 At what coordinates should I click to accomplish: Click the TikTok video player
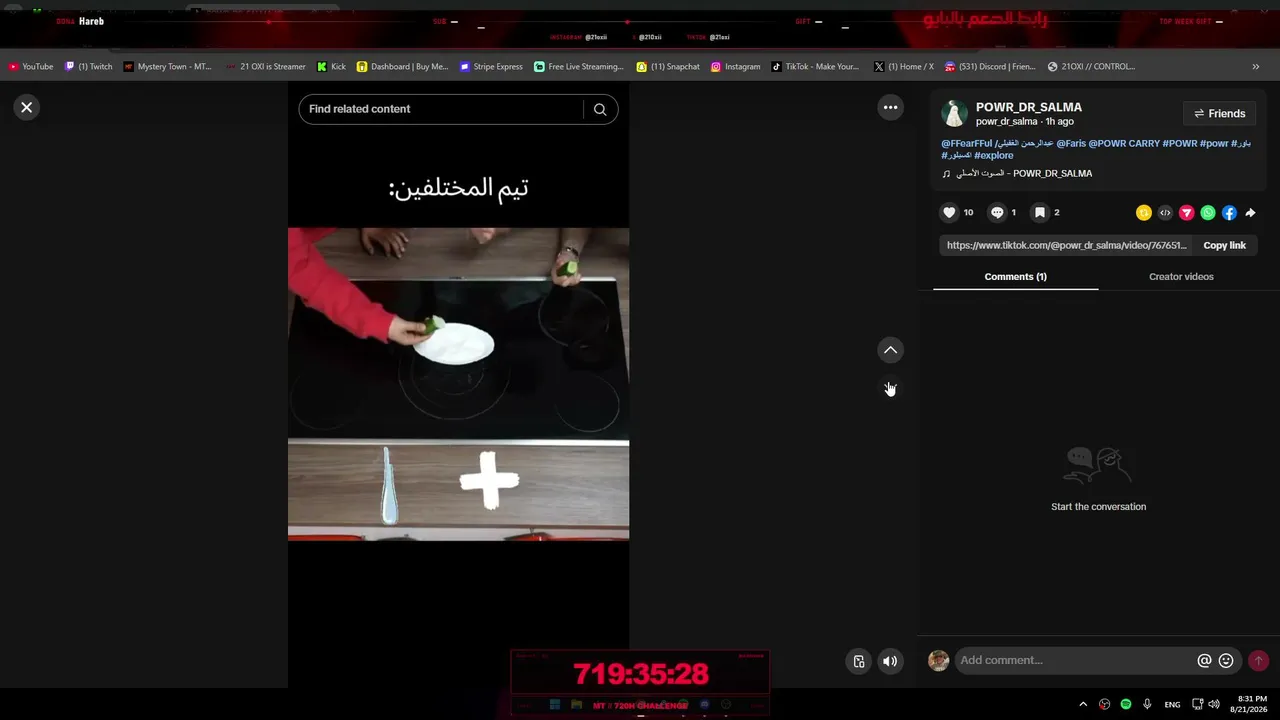(458, 384)
